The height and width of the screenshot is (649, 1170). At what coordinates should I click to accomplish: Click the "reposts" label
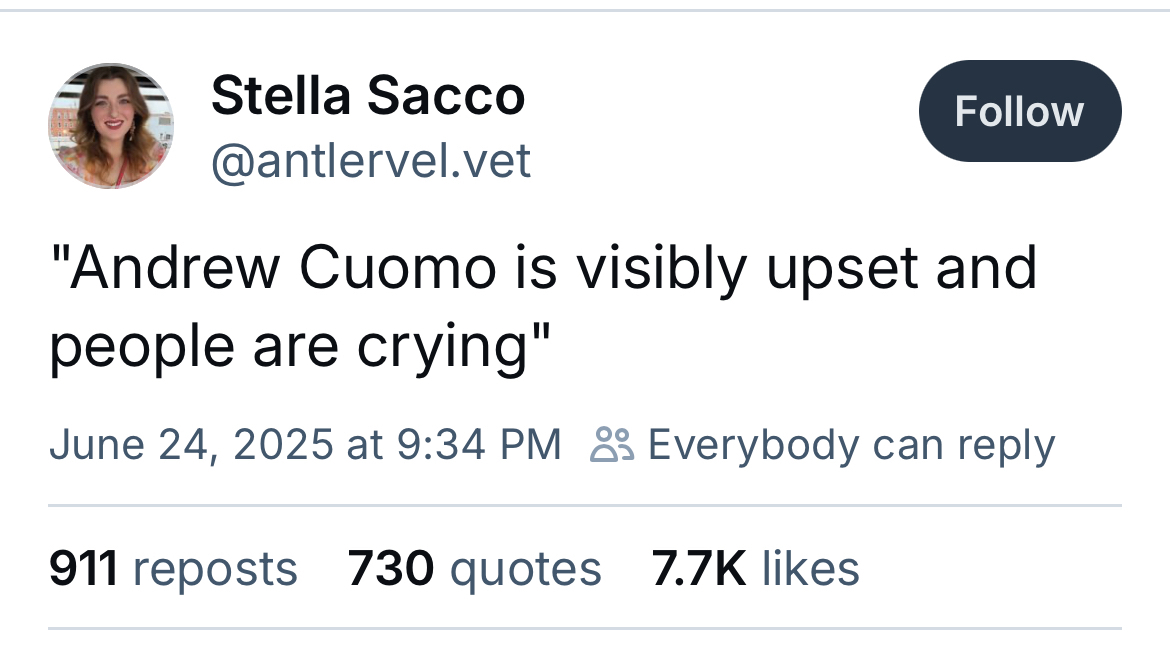coord(215,569)
